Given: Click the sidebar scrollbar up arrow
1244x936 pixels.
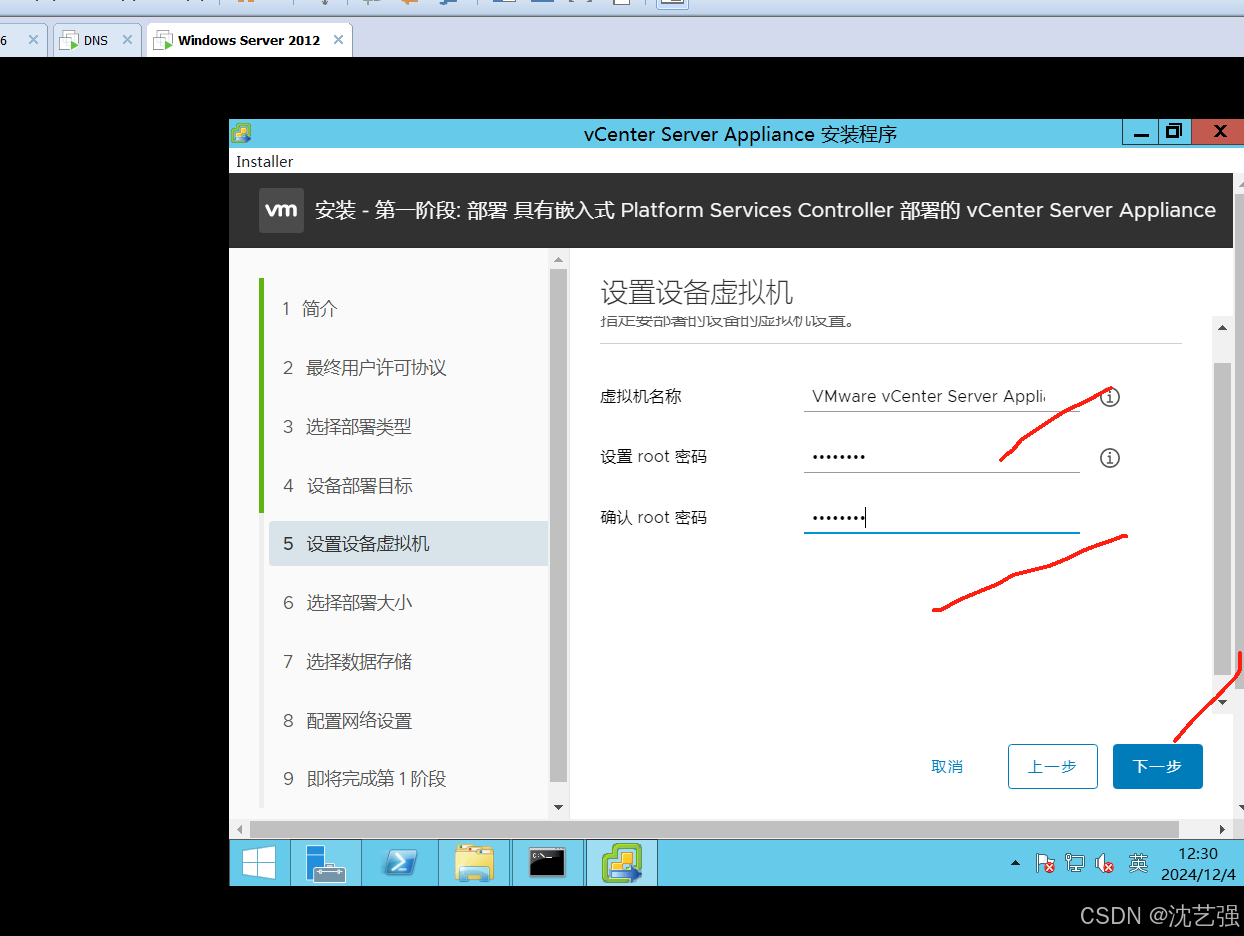Looking at the screenshot, I should point(559,260).
